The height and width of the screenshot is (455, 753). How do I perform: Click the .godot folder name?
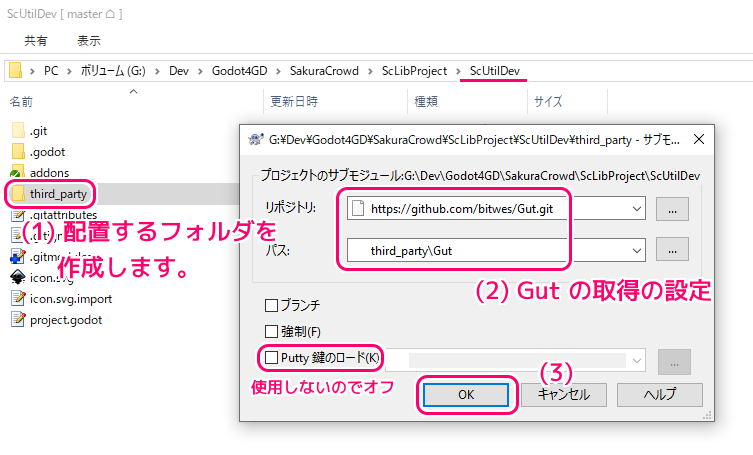(x=48, y=152)
